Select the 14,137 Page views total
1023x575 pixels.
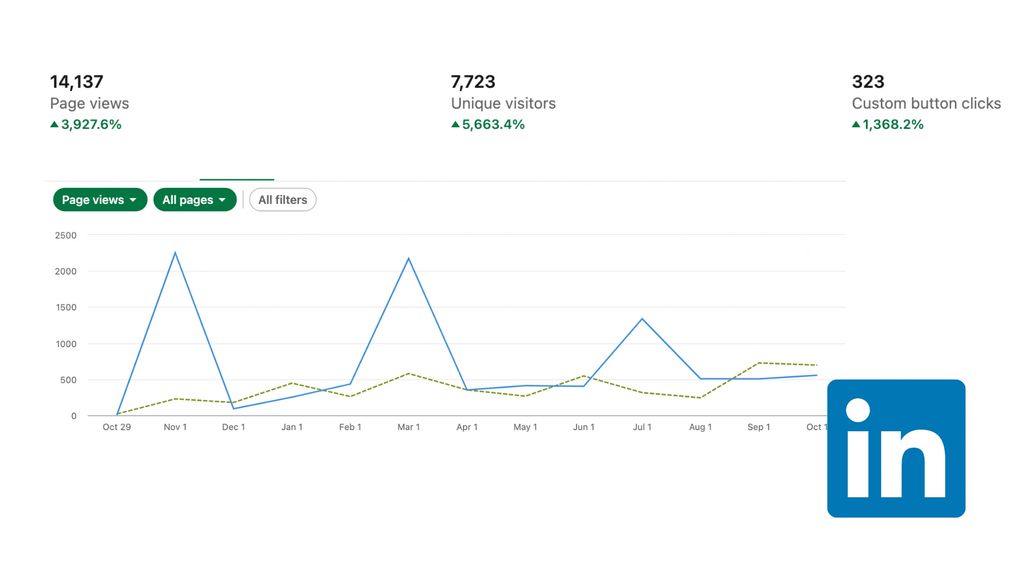coord(77,82)
